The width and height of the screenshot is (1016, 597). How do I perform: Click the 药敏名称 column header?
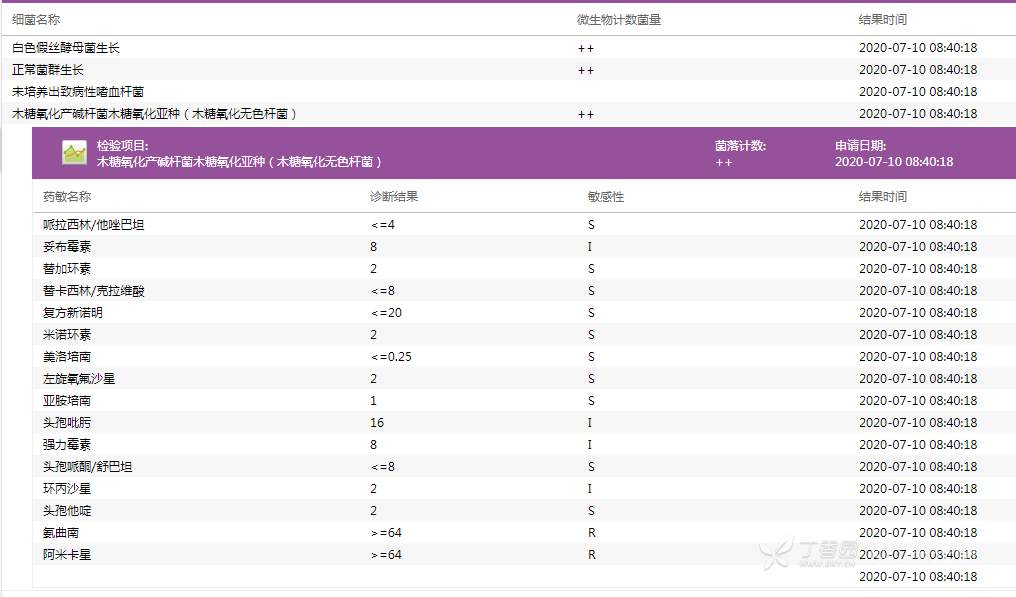click(67, 197)
